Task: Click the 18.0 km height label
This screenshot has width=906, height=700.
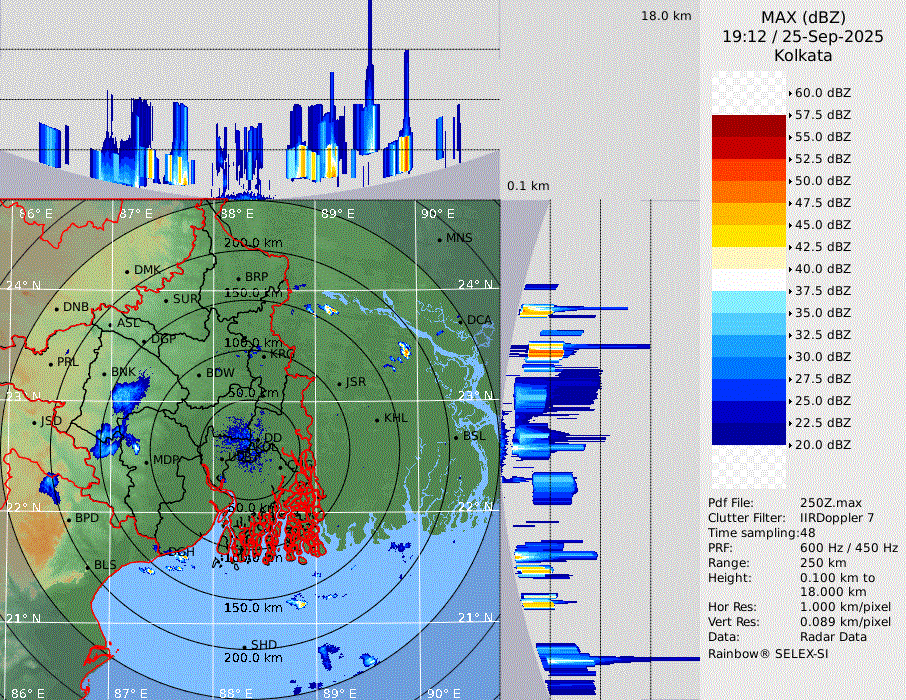Action: (666, 16)
